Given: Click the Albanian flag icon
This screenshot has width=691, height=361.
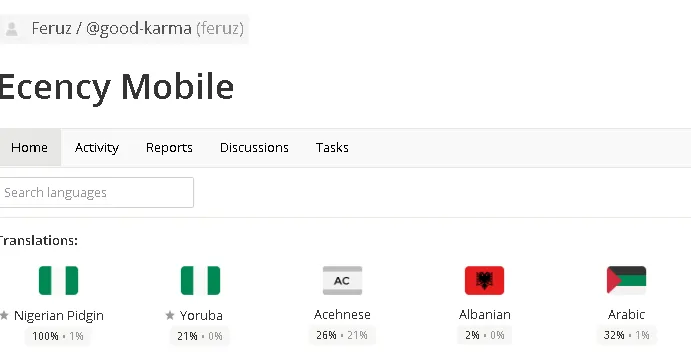Looking at the screenshot, I should tap(484, 280).
